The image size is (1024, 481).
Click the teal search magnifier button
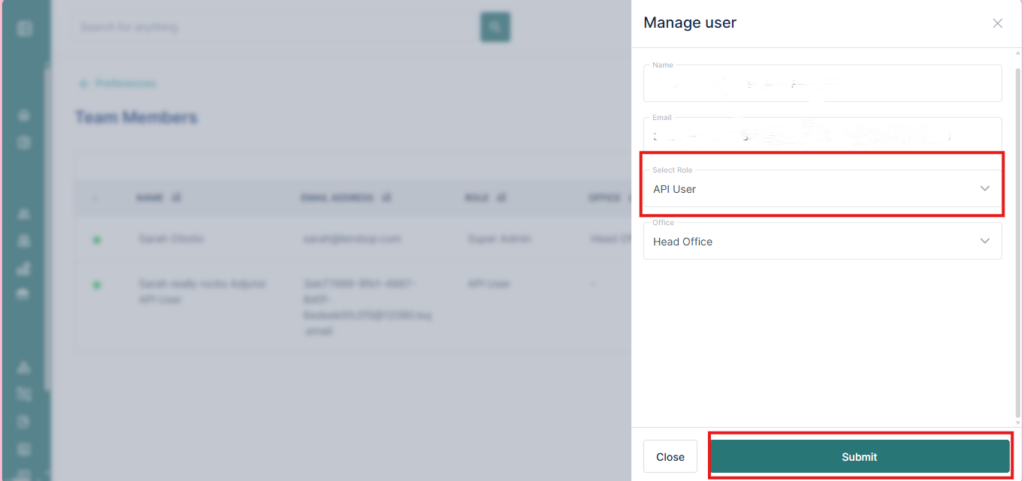tap(495, 27)
